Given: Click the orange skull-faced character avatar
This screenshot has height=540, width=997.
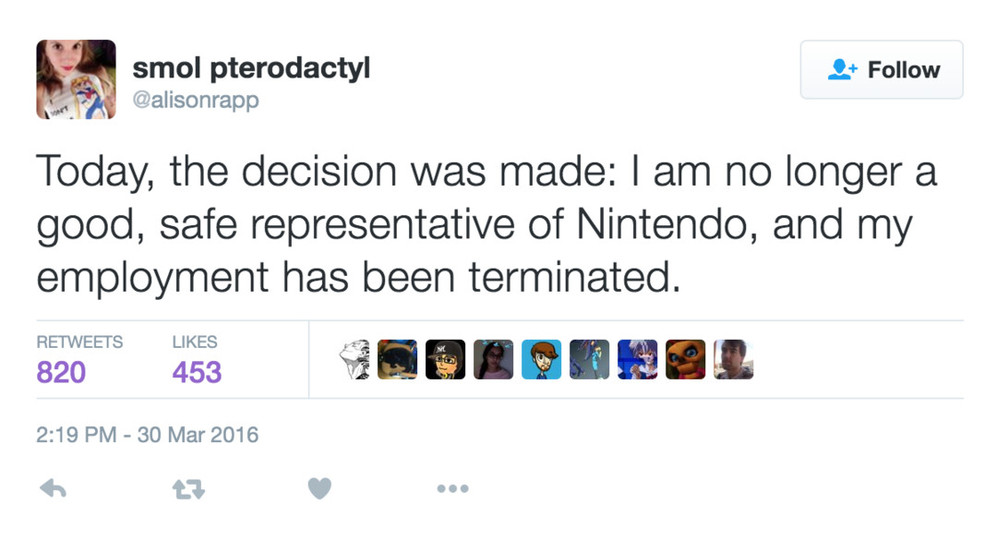Looking at the screenshot, I should 685,360.
